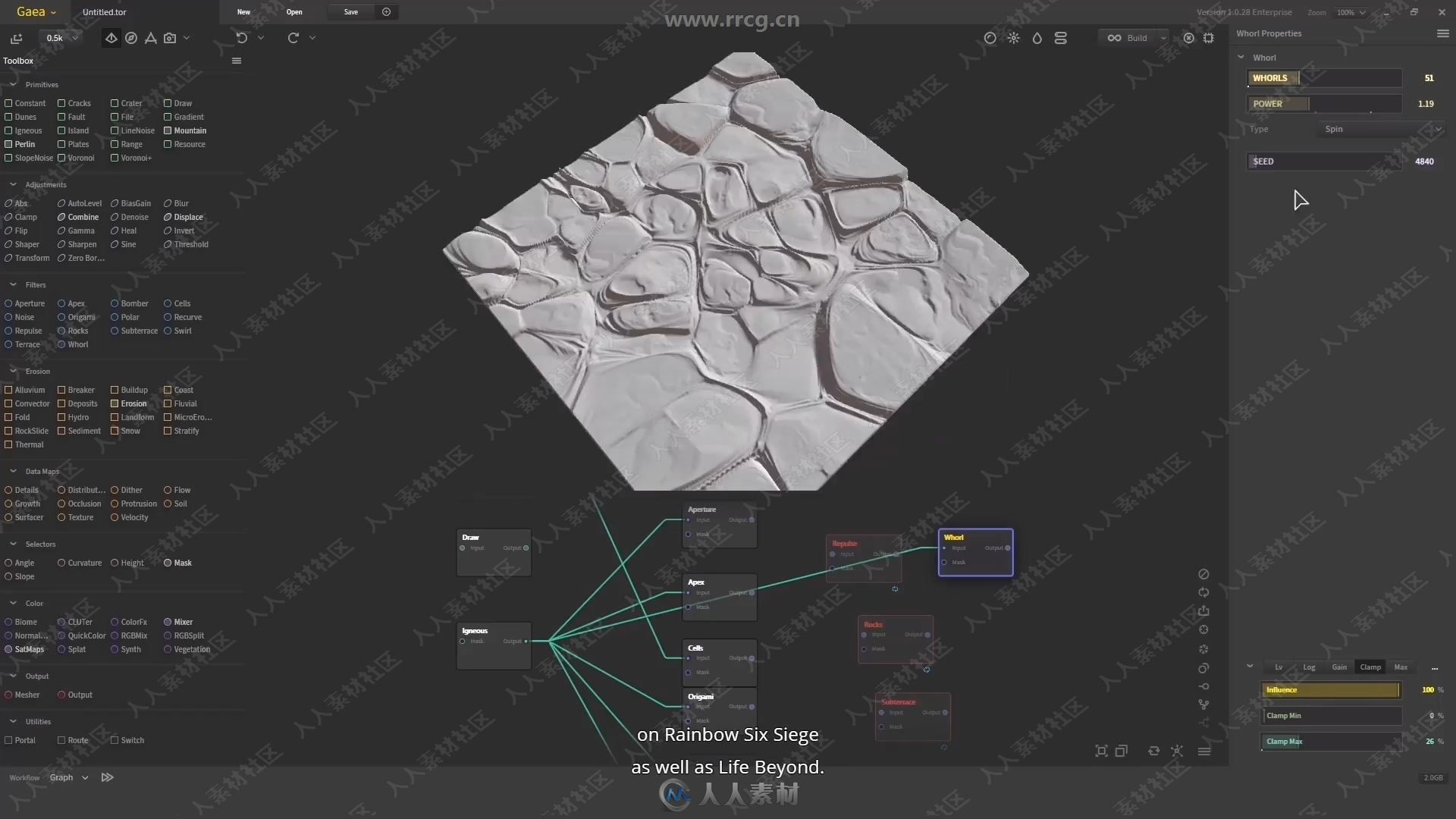Toggle the Cracks primitive checkbox
Viewport: 1456px width, 819px height.
coord(61,103)
